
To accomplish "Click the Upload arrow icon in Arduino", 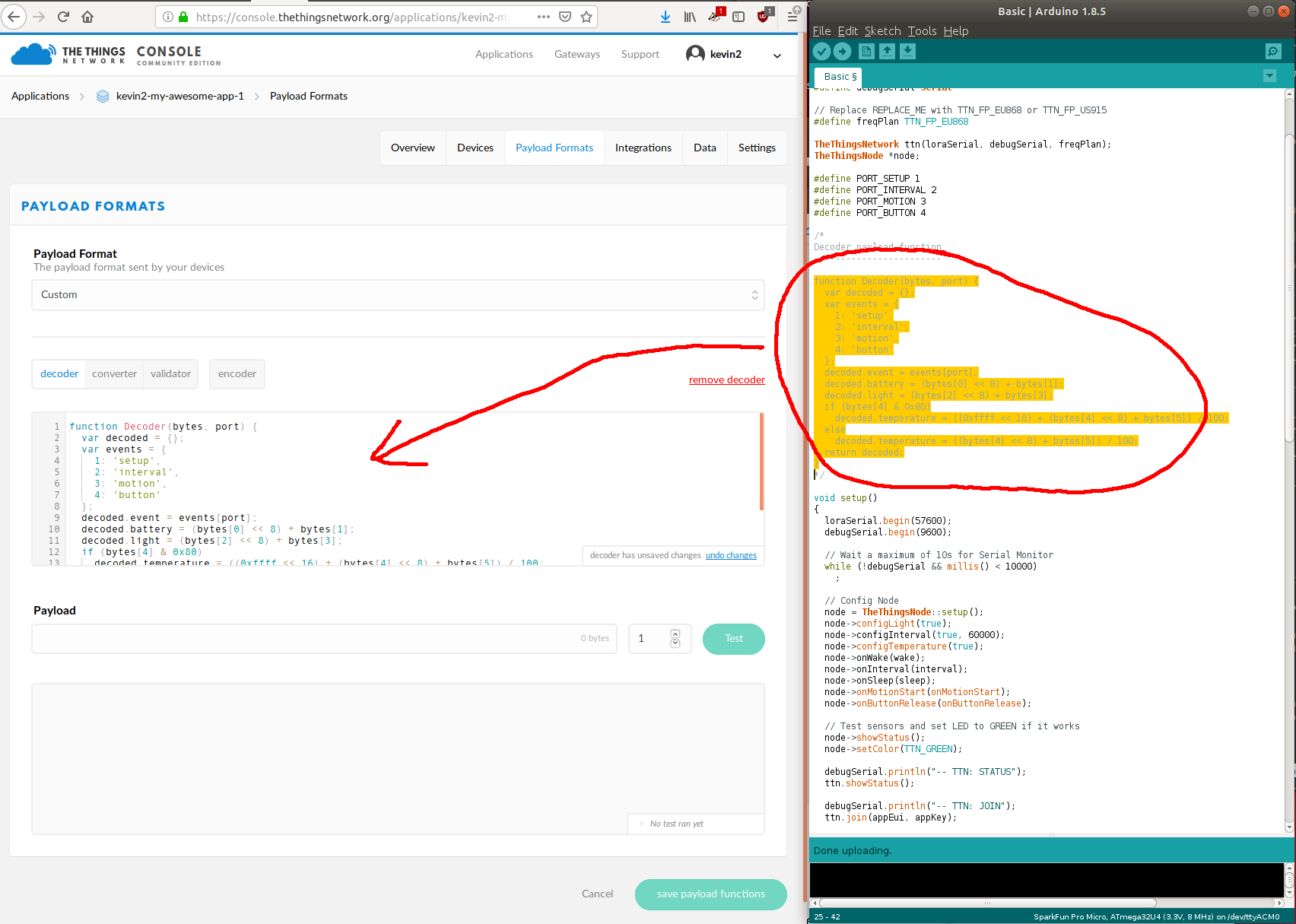I will 843,51.
